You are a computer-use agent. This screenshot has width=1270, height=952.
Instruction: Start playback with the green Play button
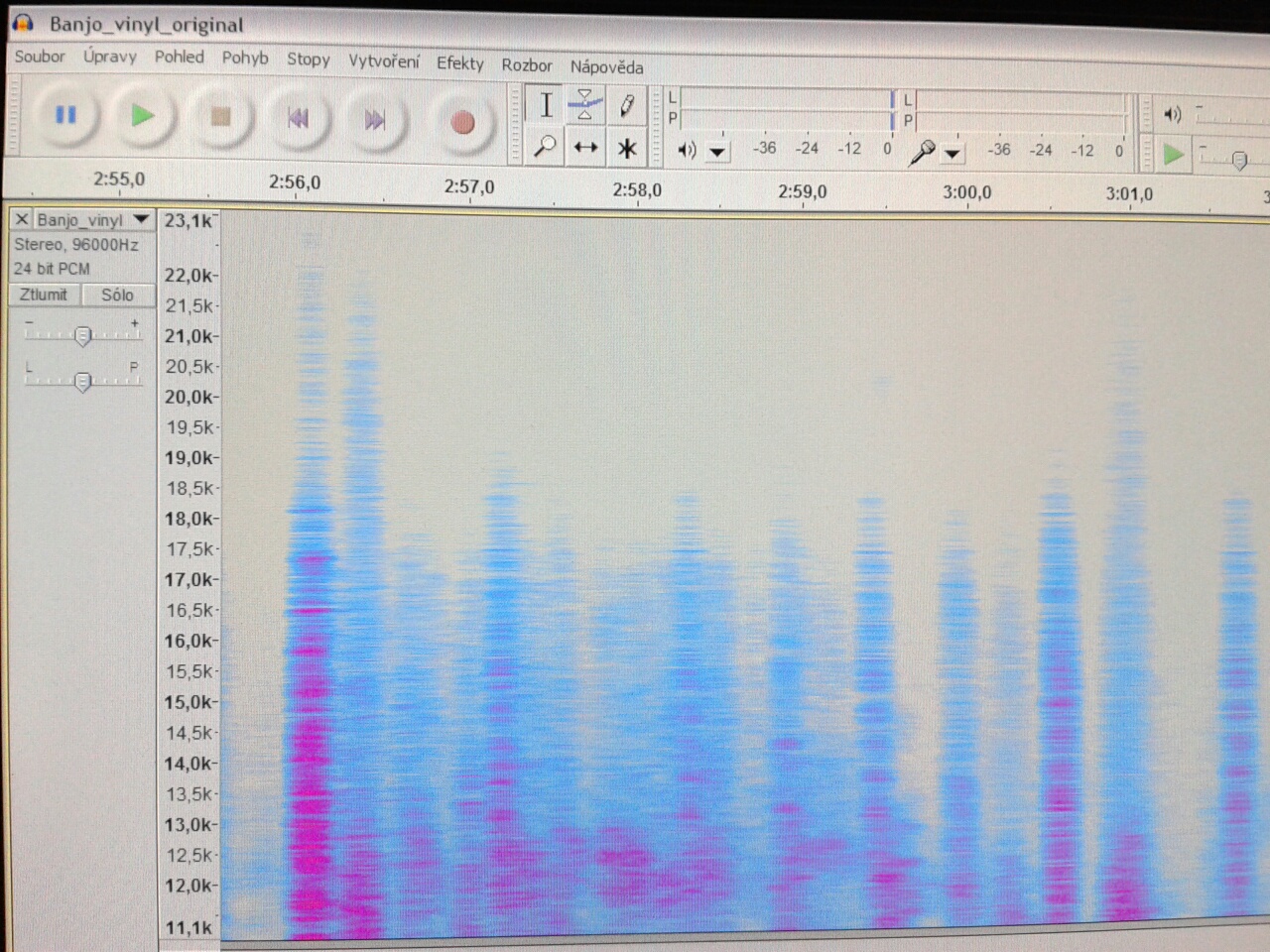click(x=143, y=116)
